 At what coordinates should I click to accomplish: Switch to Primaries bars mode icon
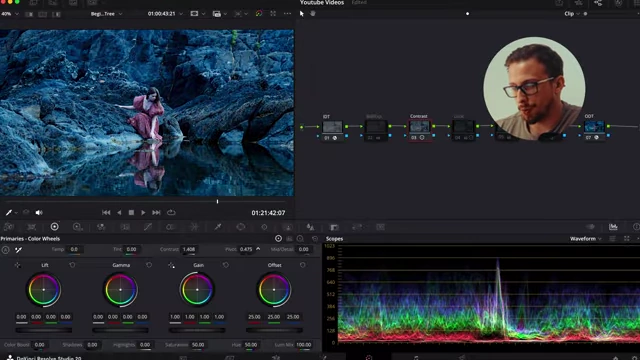(x=289, y=239)
